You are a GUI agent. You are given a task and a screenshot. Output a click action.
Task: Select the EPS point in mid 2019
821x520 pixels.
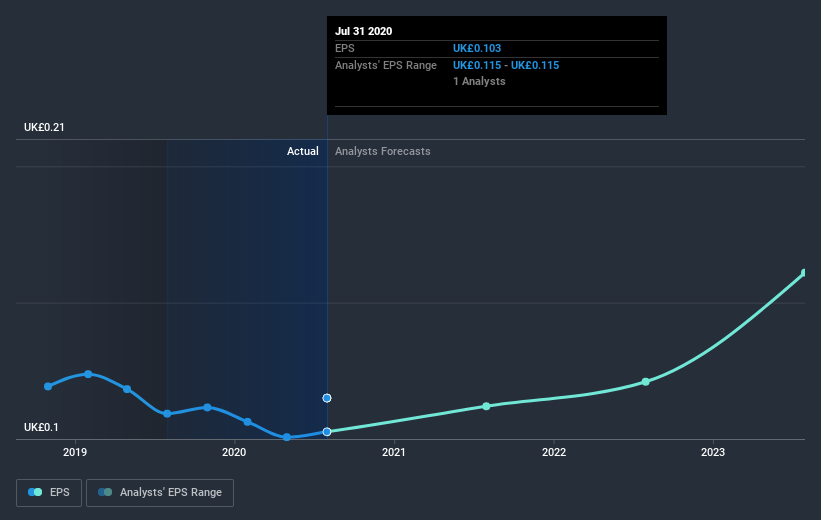(167, 414)
